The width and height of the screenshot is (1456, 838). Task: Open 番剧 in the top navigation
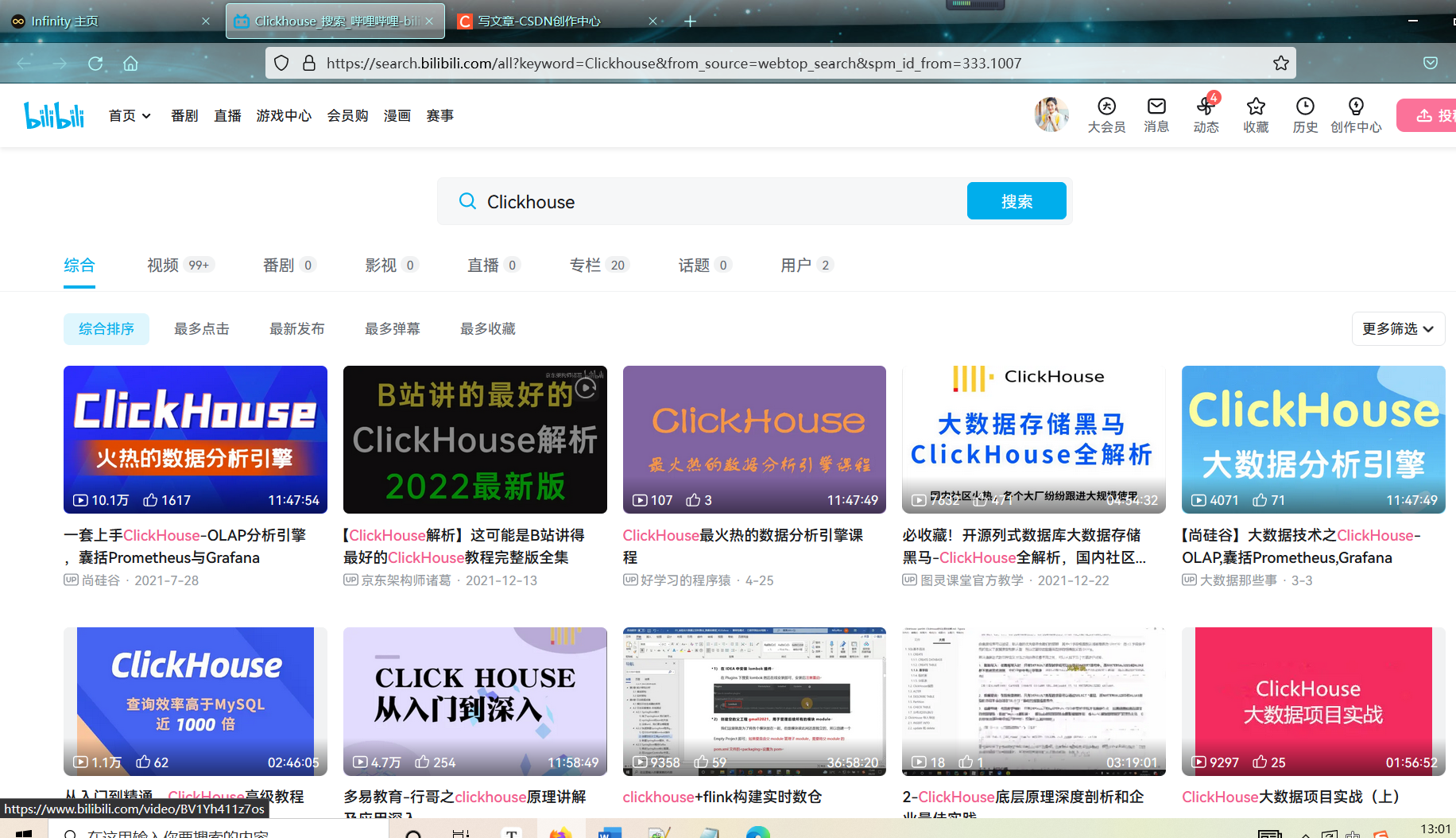(184, 115)
